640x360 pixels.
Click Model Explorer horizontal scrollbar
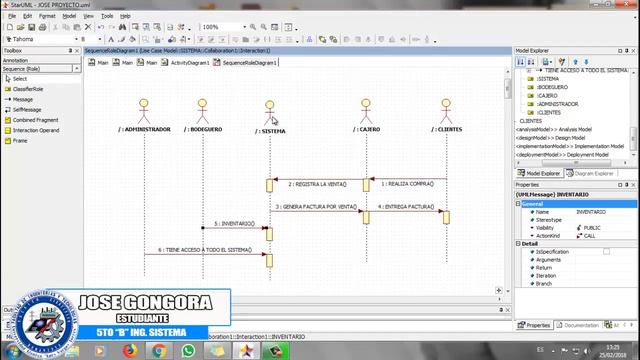tap(576, 163)
